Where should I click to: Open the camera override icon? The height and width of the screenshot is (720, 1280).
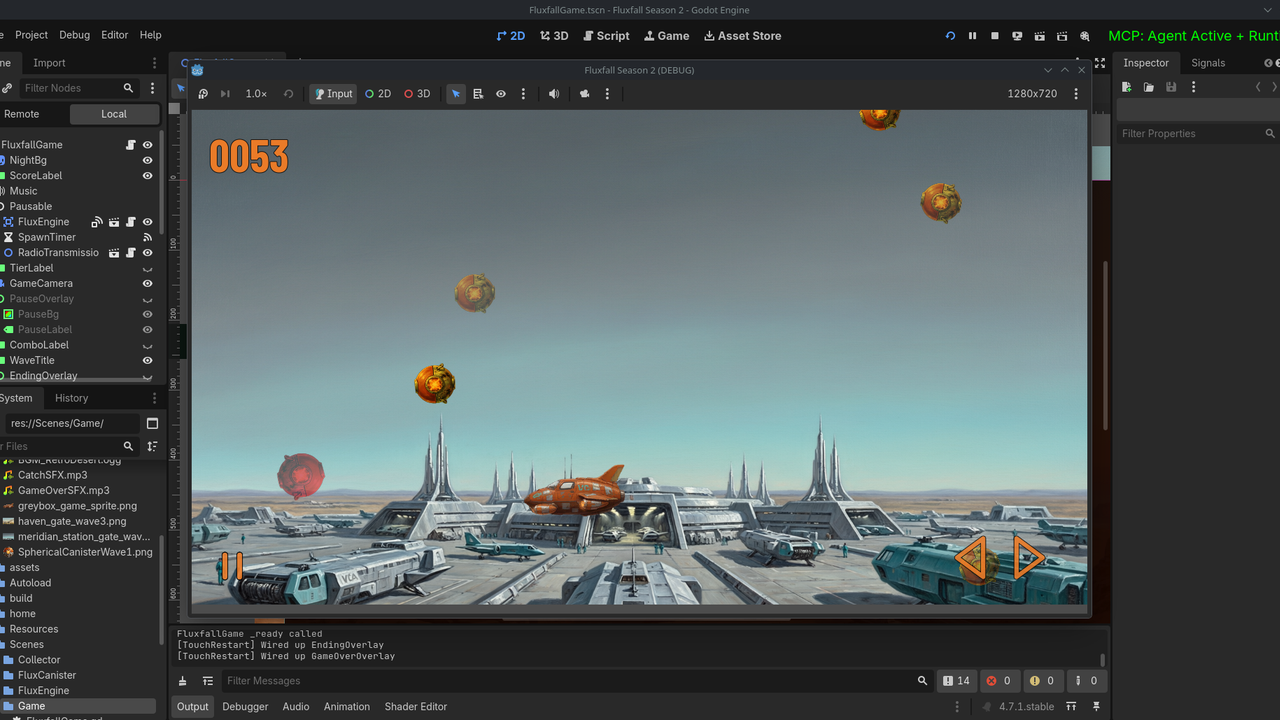point(585,94)
